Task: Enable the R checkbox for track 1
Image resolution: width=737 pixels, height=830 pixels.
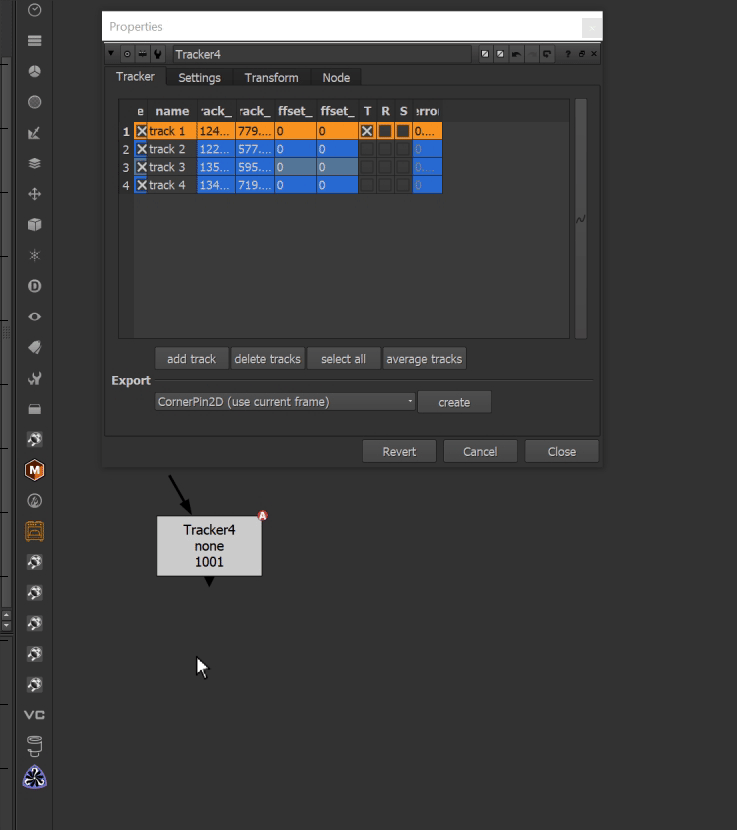Action: (385, 131)
